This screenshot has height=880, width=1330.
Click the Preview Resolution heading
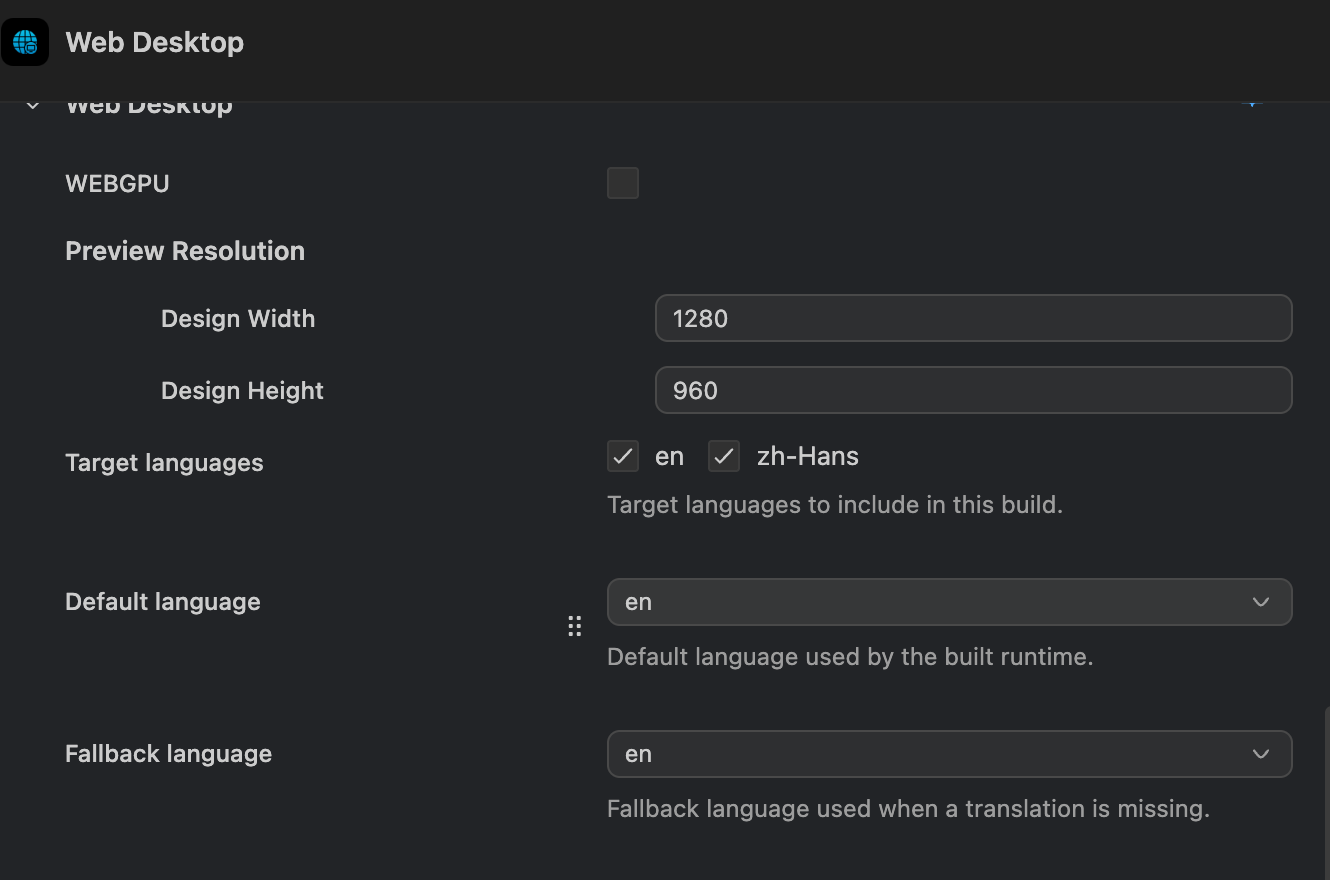(185, 251)
